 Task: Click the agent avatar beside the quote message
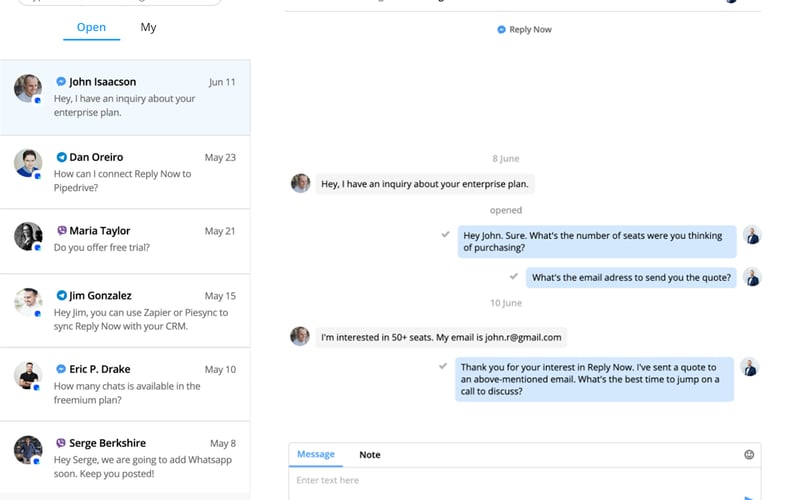point(750,367)
